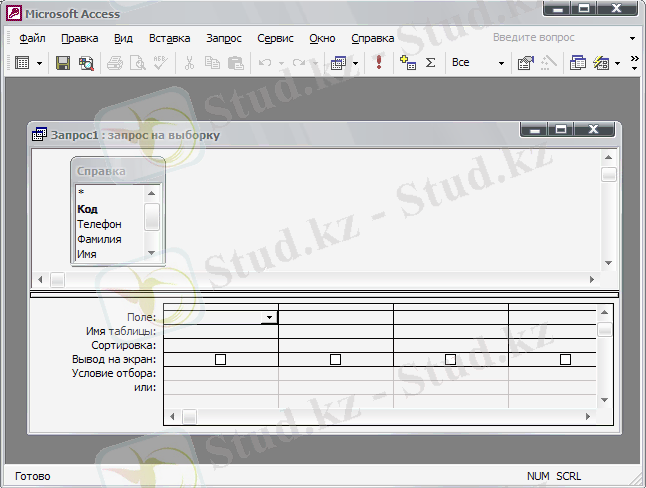
Task: Check second column's 'Вывод на экран' checkbox
Action: (335, 359)
